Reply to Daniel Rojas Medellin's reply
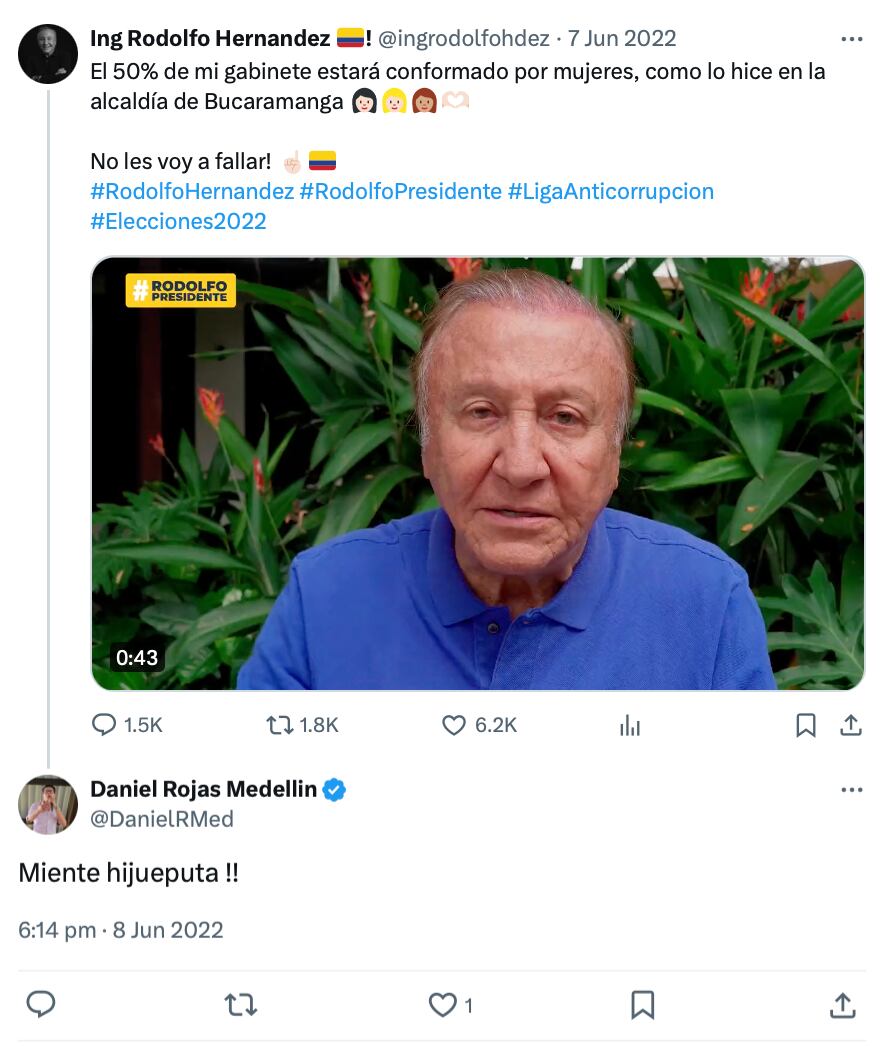The height and width of the screenshot is (1046, 888). [x=40, y=1004]
